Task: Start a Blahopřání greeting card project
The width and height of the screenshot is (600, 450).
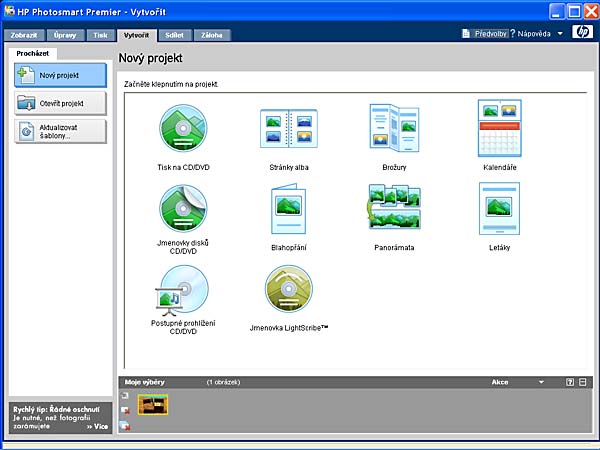Action: tap(288, 210)
